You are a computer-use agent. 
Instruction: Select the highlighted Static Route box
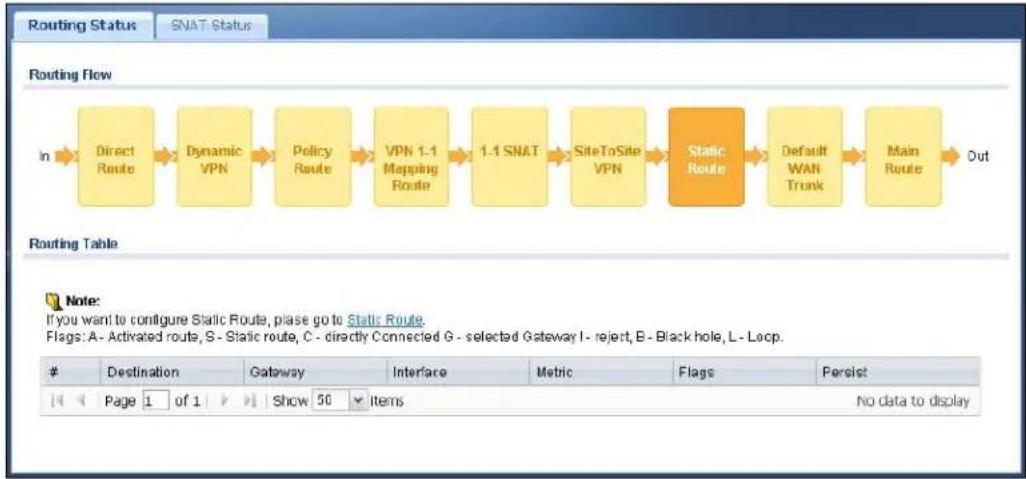click(x=707, y=157)
